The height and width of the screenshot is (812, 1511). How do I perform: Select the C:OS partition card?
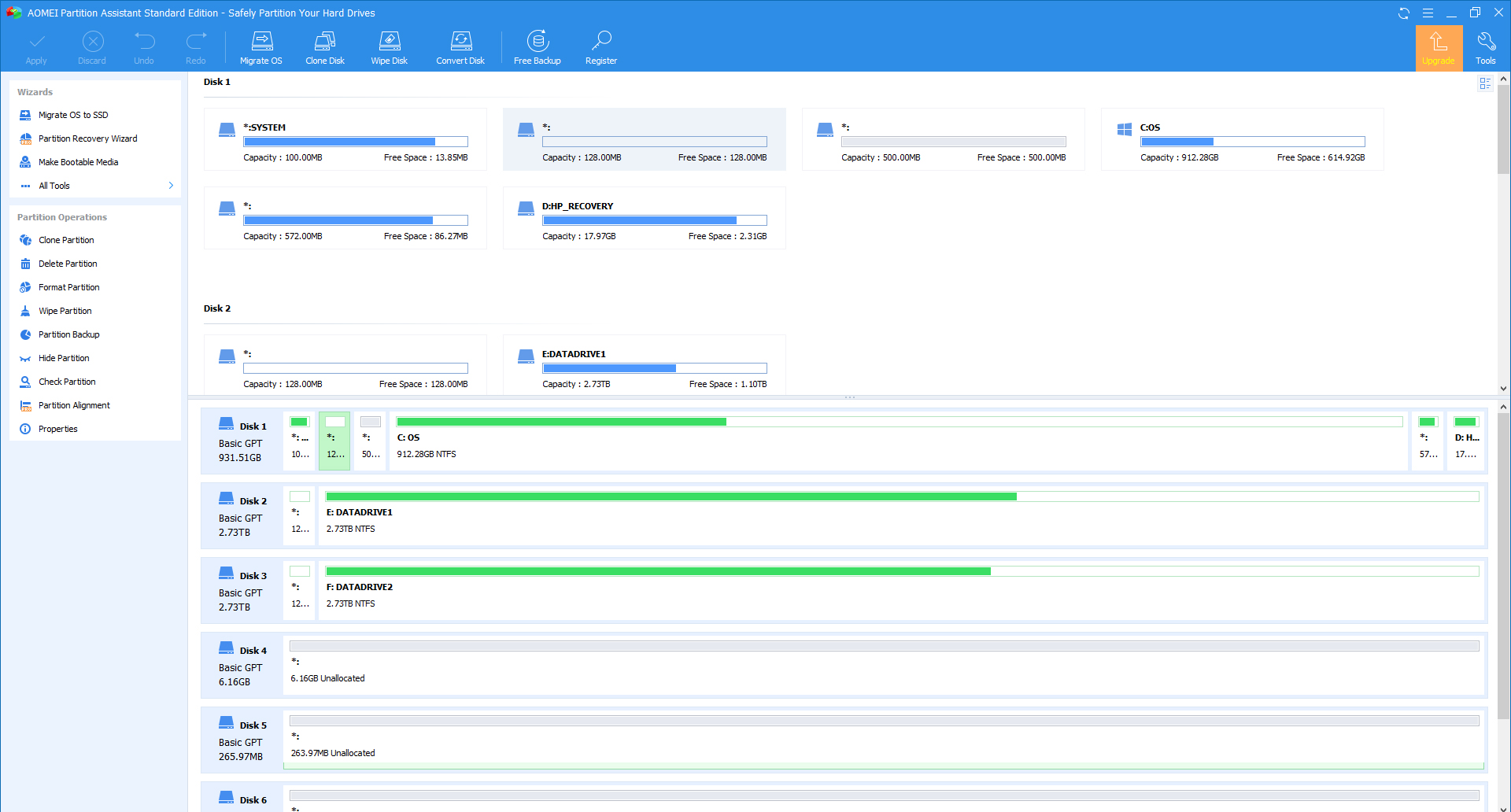(1243, 139)
